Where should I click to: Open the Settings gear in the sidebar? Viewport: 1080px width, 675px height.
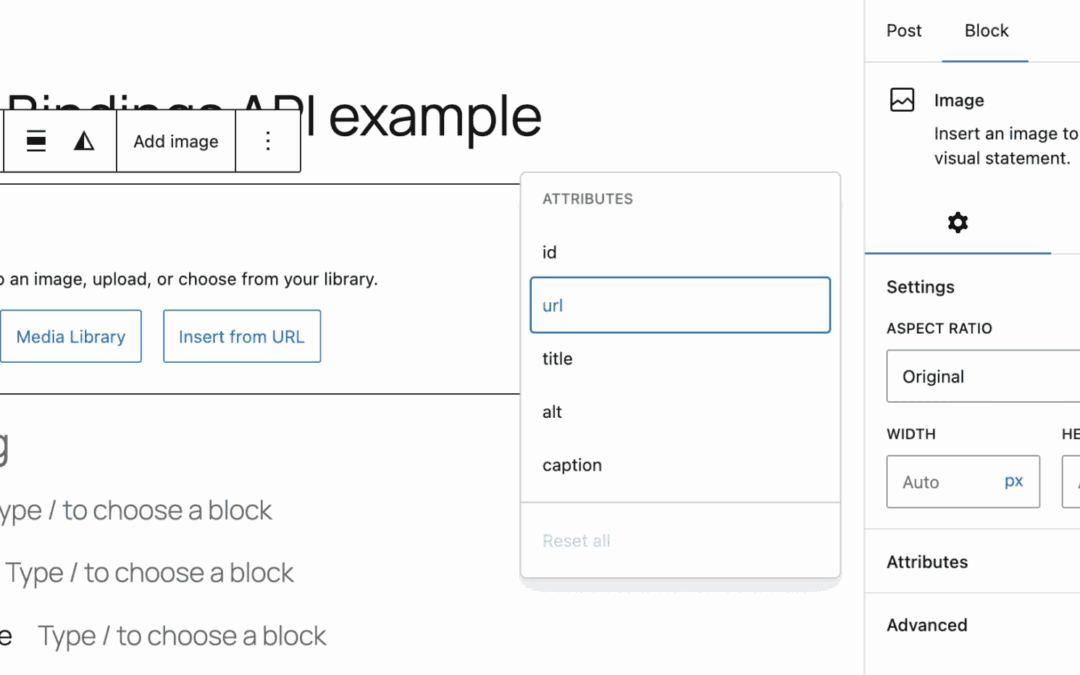click(x=957, y=222)
